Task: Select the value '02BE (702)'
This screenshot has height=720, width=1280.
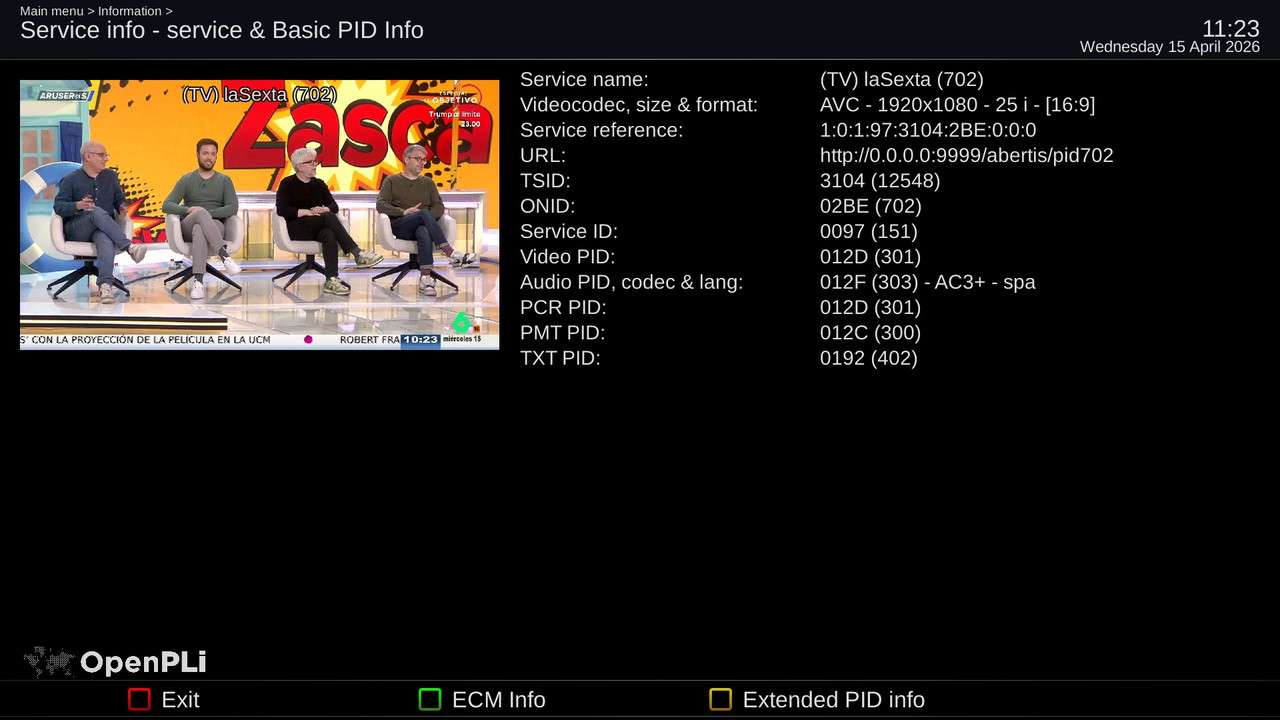Action: click(871, 206)
